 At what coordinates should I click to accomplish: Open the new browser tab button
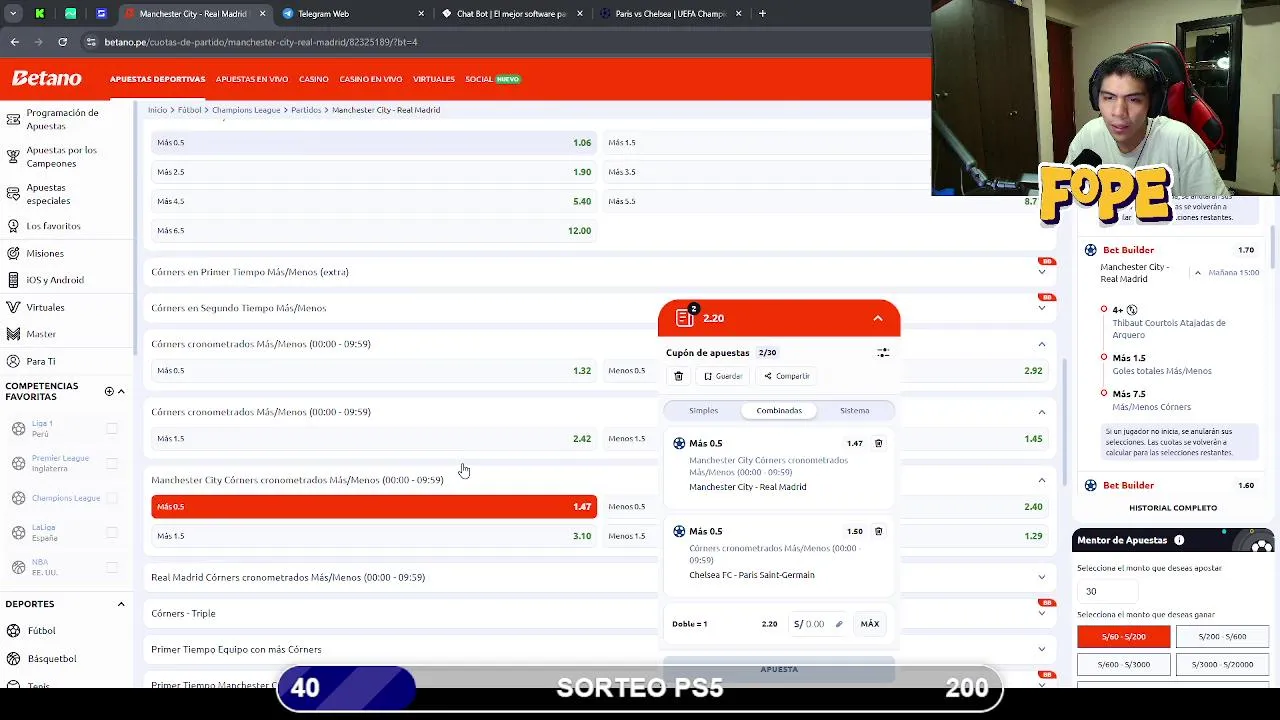pos(762,14)
